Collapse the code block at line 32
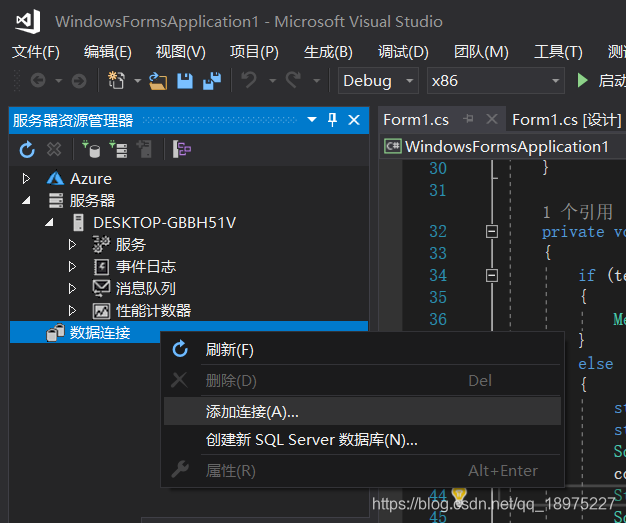Image resolution: width=626 pixels, height=523 pixels. (x=492, y=232)
